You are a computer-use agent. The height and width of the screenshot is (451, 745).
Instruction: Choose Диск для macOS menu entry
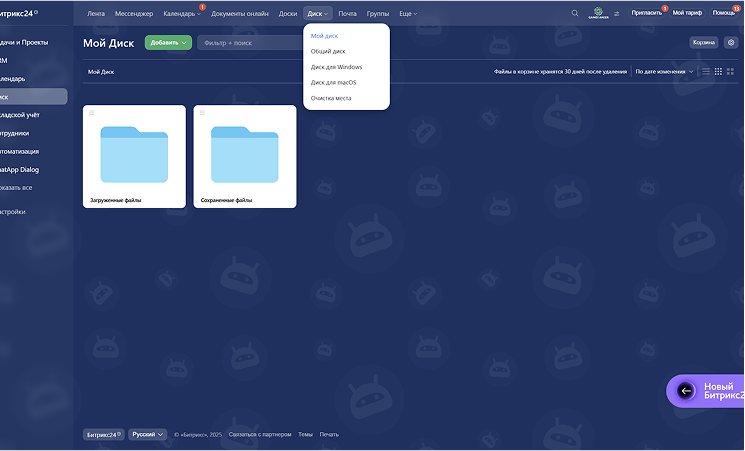point(333,82)
